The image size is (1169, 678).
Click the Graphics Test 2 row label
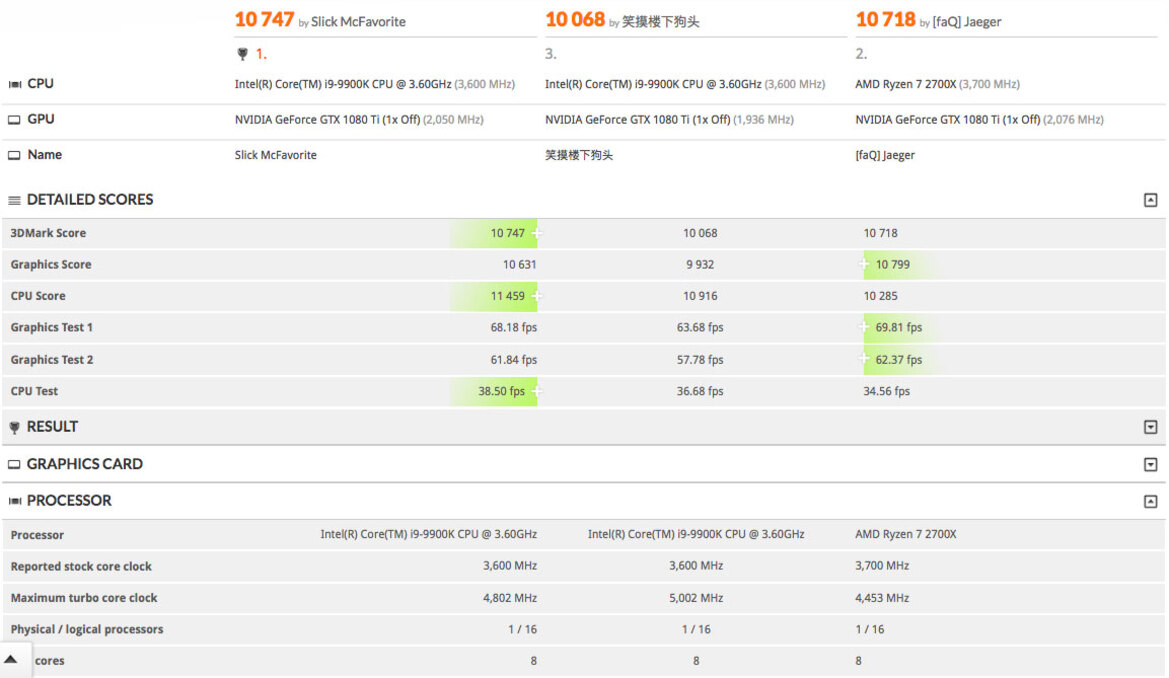[52, 360]
